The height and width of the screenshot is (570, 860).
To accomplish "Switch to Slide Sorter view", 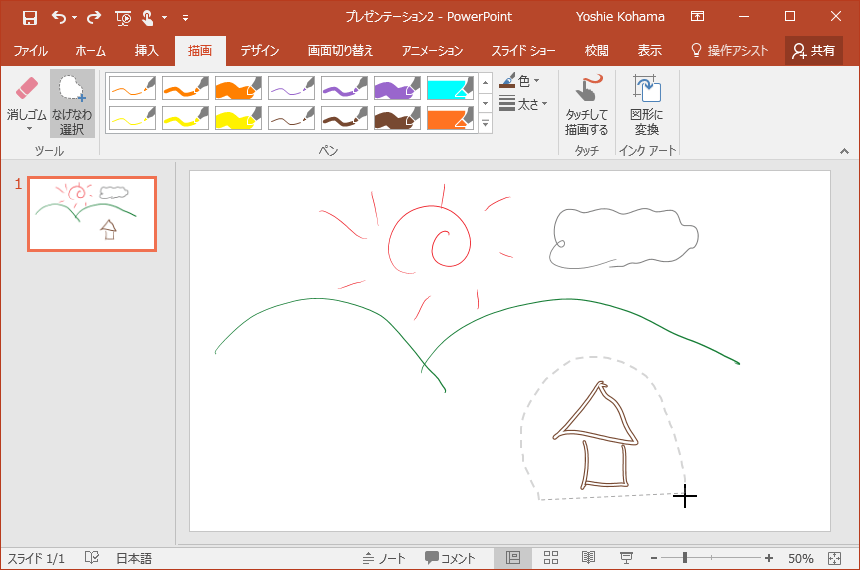I will tap(551, 558).
